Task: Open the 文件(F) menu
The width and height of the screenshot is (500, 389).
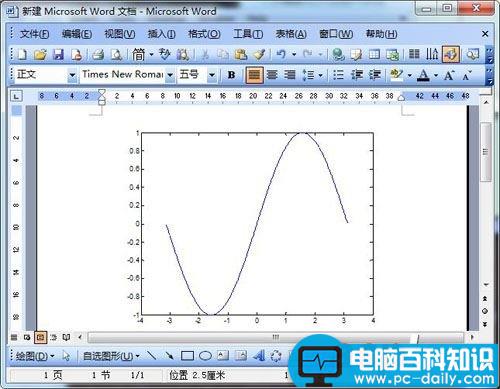Action: 34,34
